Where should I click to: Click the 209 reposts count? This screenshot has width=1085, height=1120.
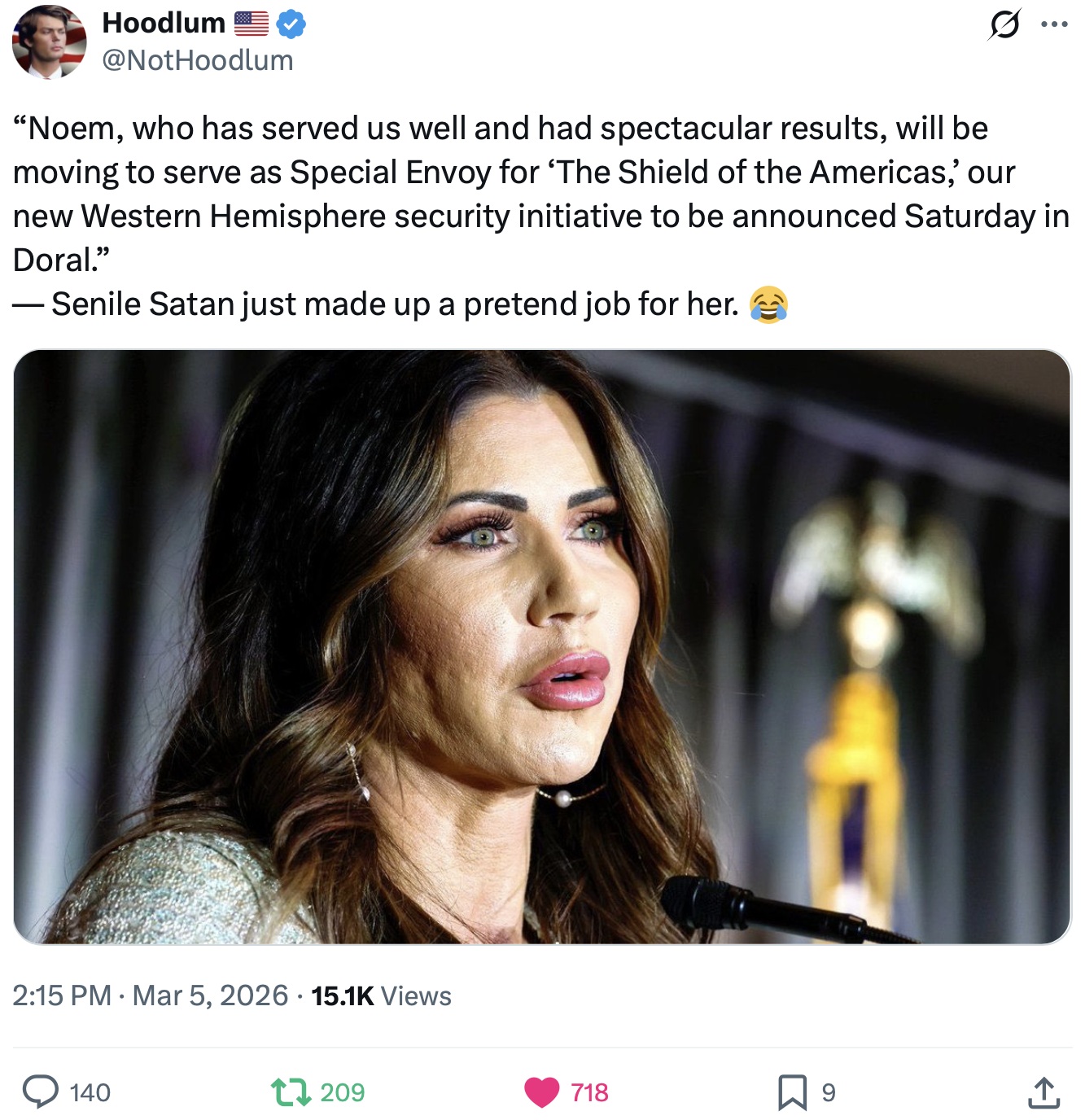[343, 1092]
